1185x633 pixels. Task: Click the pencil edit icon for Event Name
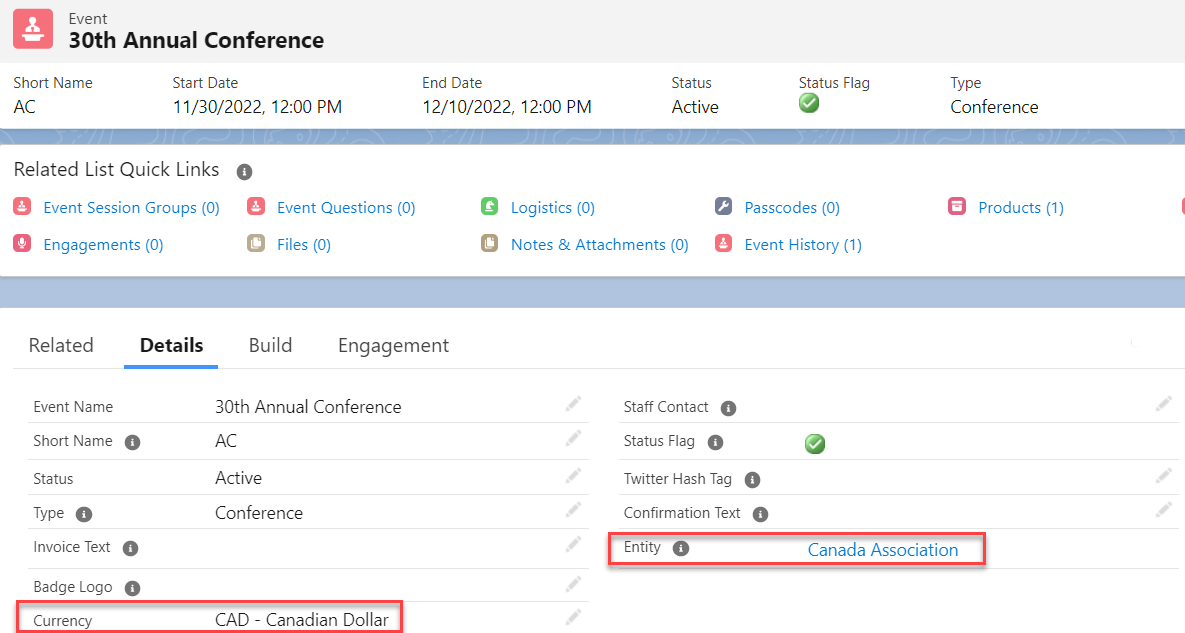click(573, 404)
